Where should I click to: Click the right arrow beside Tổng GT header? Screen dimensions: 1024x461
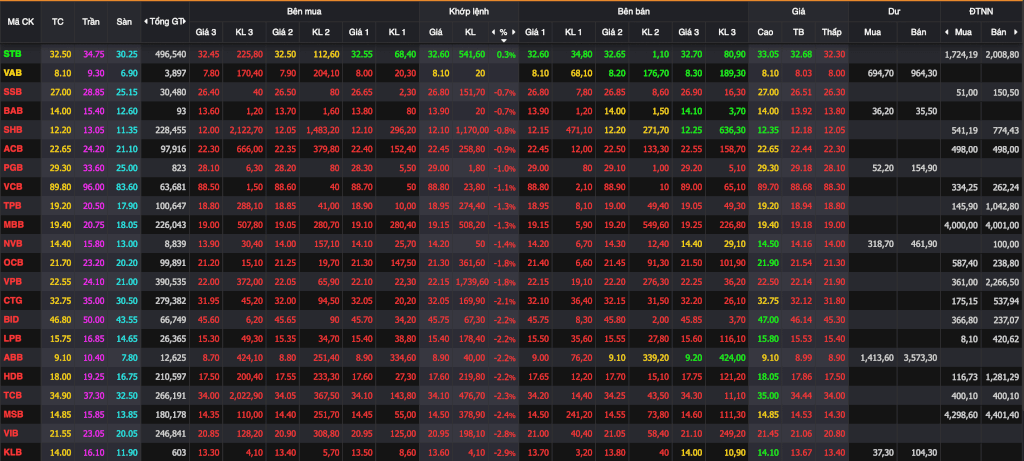point(185,22)
